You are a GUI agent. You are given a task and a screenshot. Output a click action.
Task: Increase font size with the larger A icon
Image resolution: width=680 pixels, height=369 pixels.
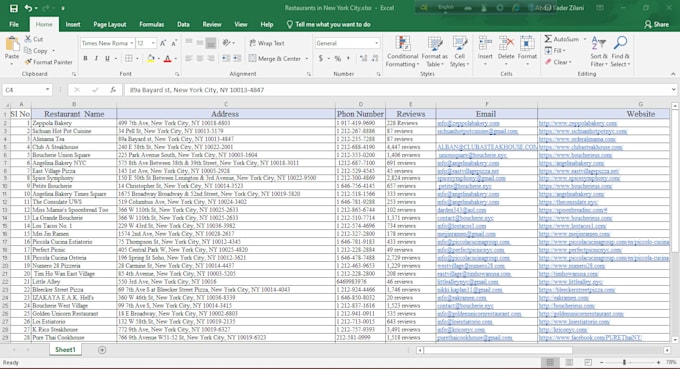coord(163,43)
